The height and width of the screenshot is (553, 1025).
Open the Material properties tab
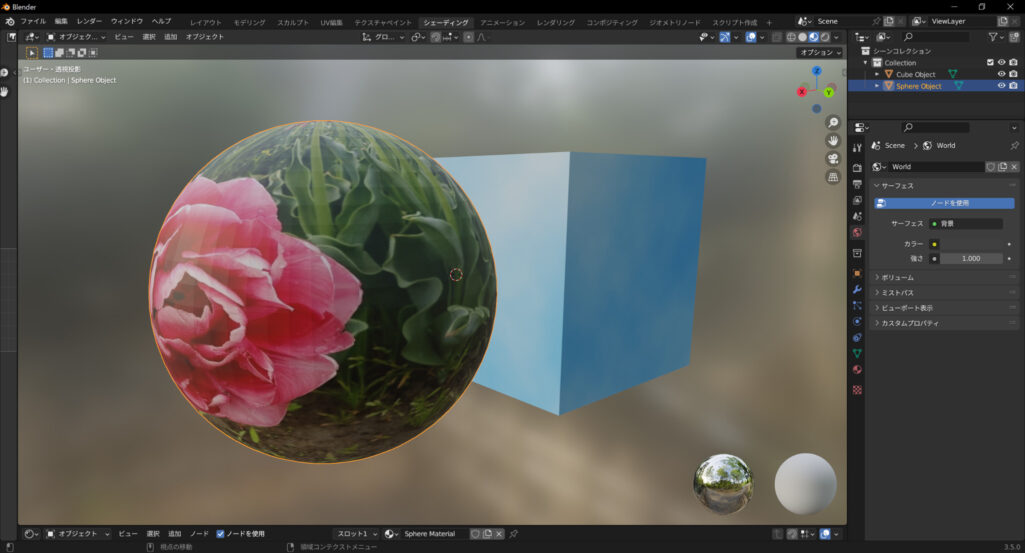(857, 369)
